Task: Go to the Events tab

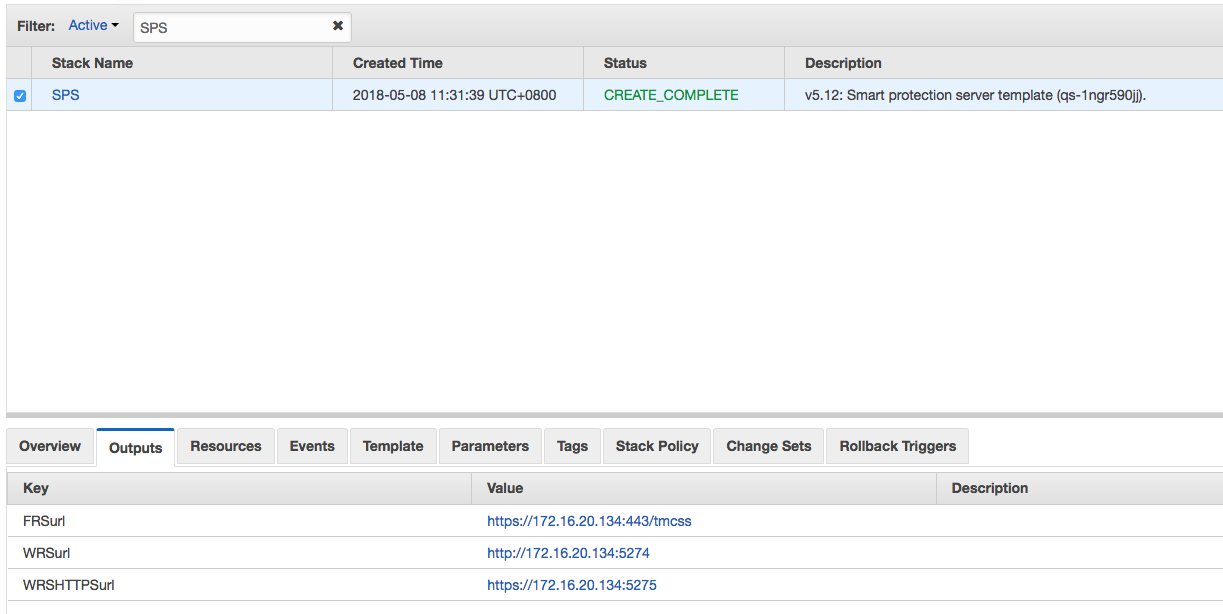Action: [x=312, y=446]
